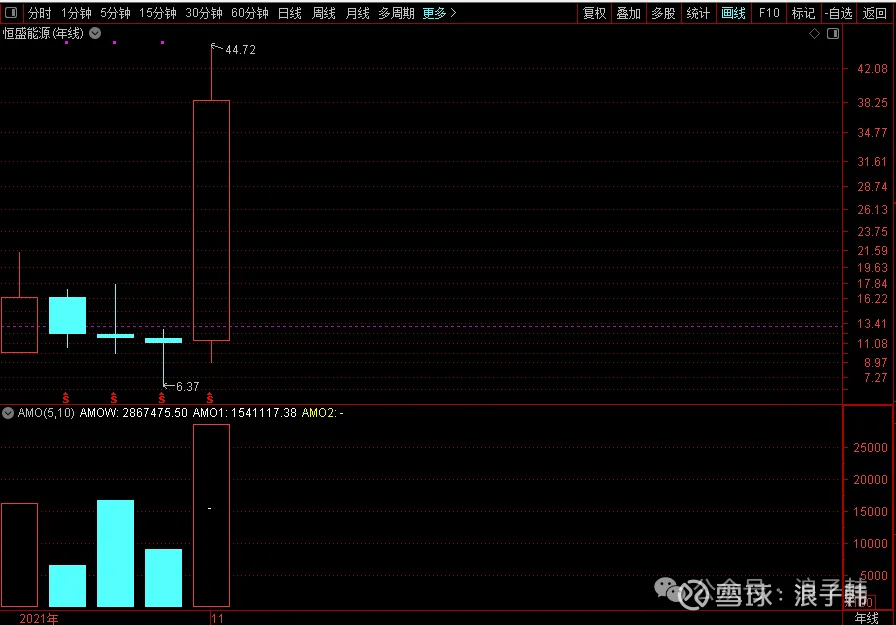The width and height of the screenshot is (896, 625).
Task: Toggle 复权 price adjustment
Action: 594,13
